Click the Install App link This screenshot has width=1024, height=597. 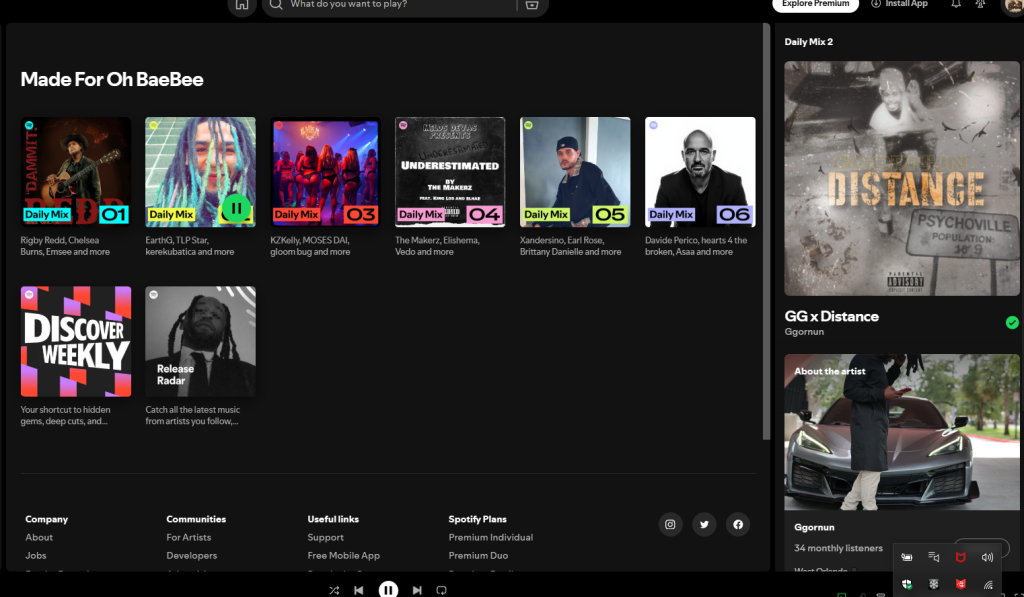(899, 4)
